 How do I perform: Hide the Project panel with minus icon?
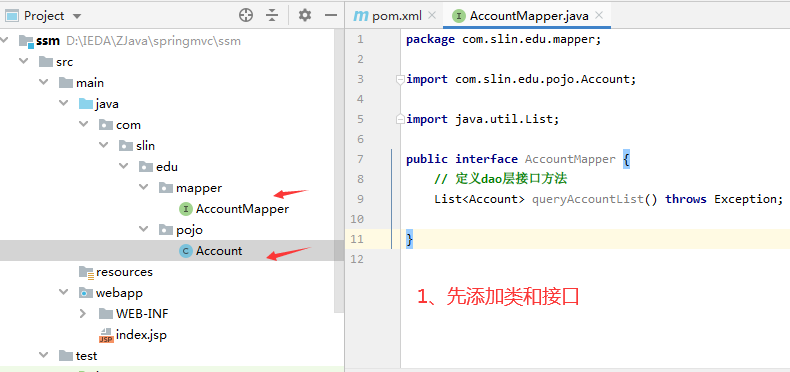click(331, 16)
